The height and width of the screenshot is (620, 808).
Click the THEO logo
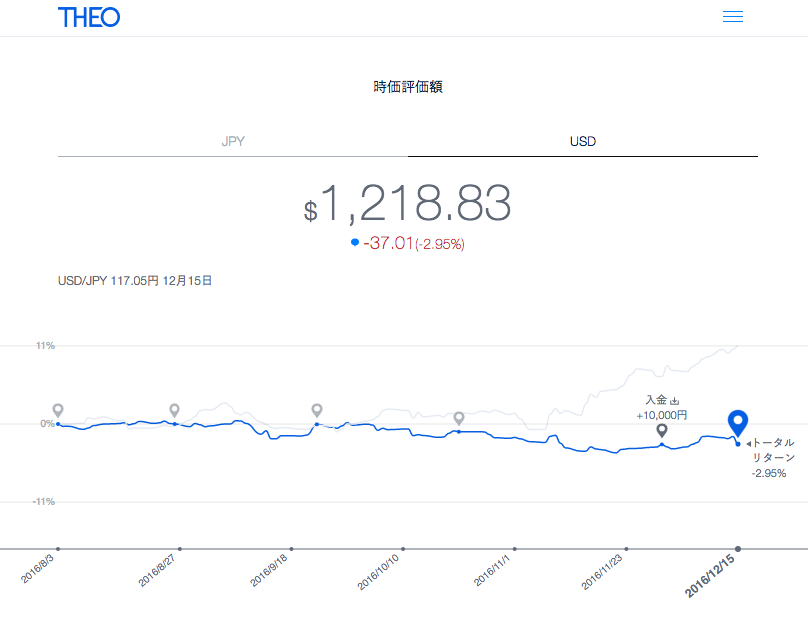tap(89, 18)
